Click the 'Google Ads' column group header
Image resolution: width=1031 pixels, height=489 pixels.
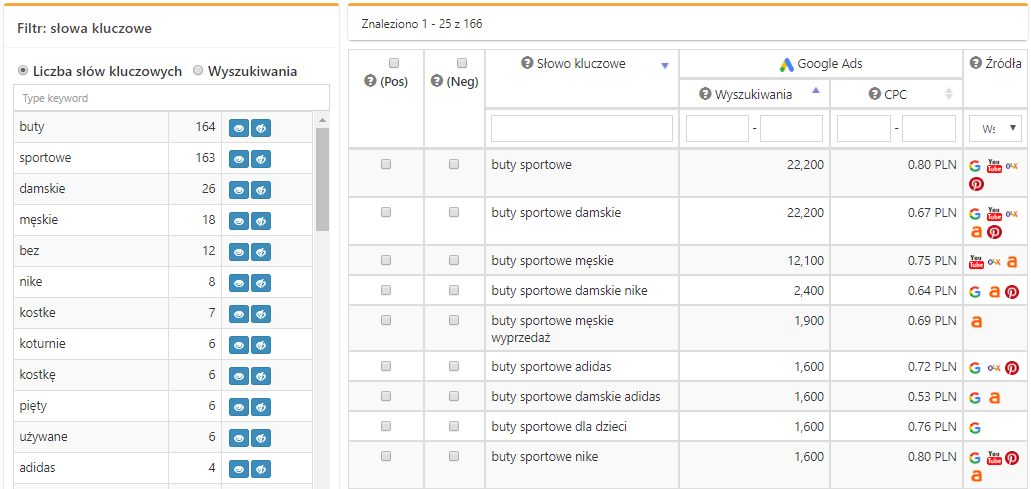(820, 64)
